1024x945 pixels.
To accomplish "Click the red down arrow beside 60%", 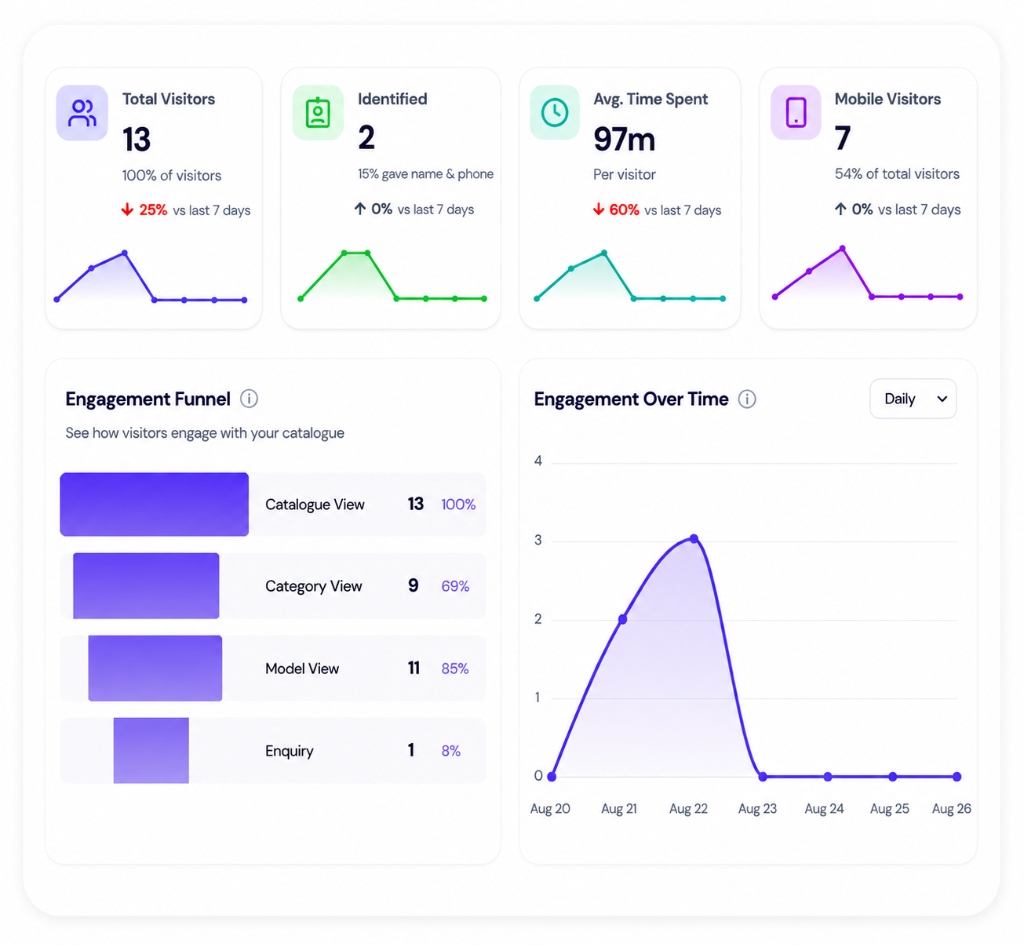I will coord(598,210).
